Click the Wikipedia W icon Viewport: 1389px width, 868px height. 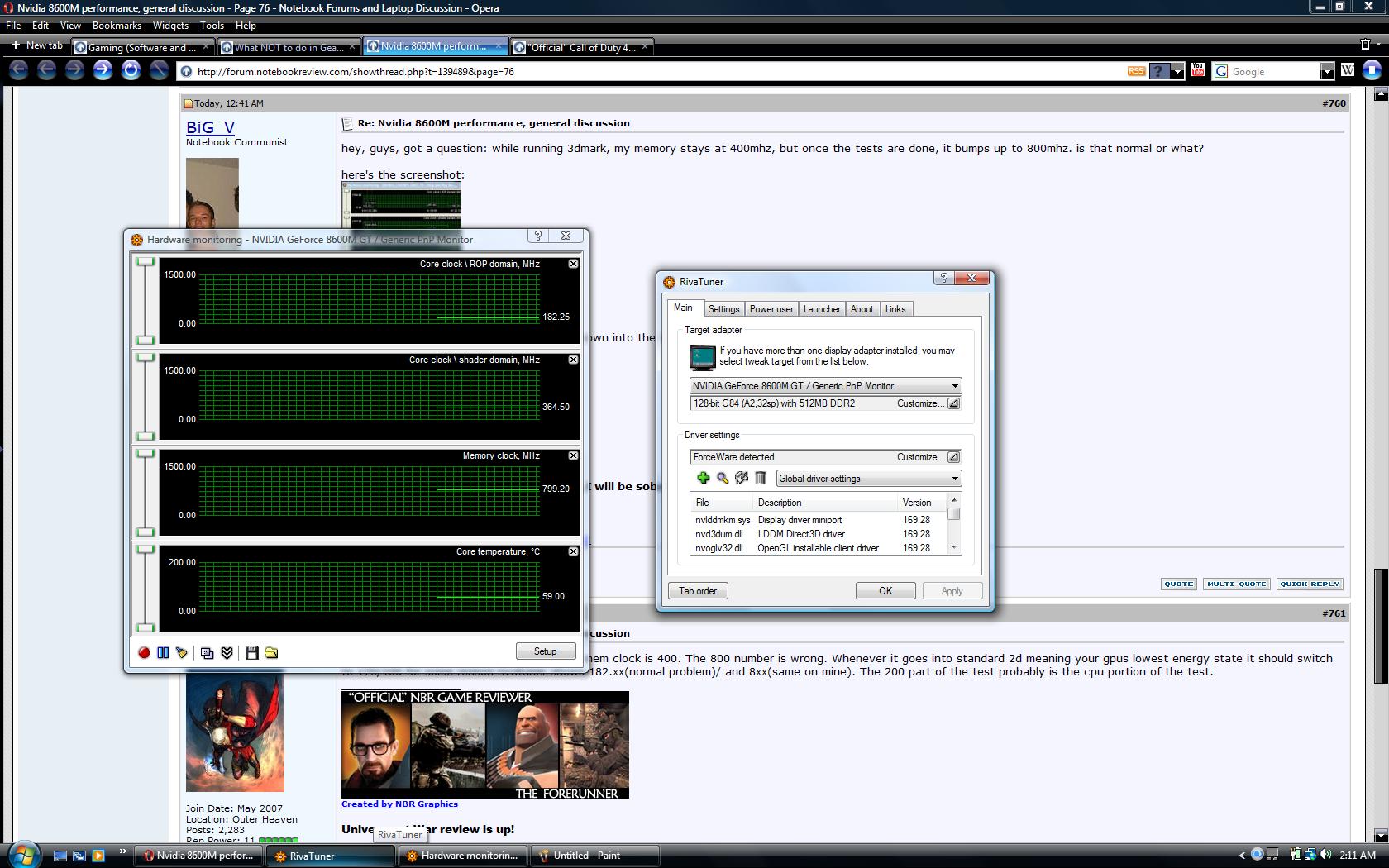point(1348,71)
